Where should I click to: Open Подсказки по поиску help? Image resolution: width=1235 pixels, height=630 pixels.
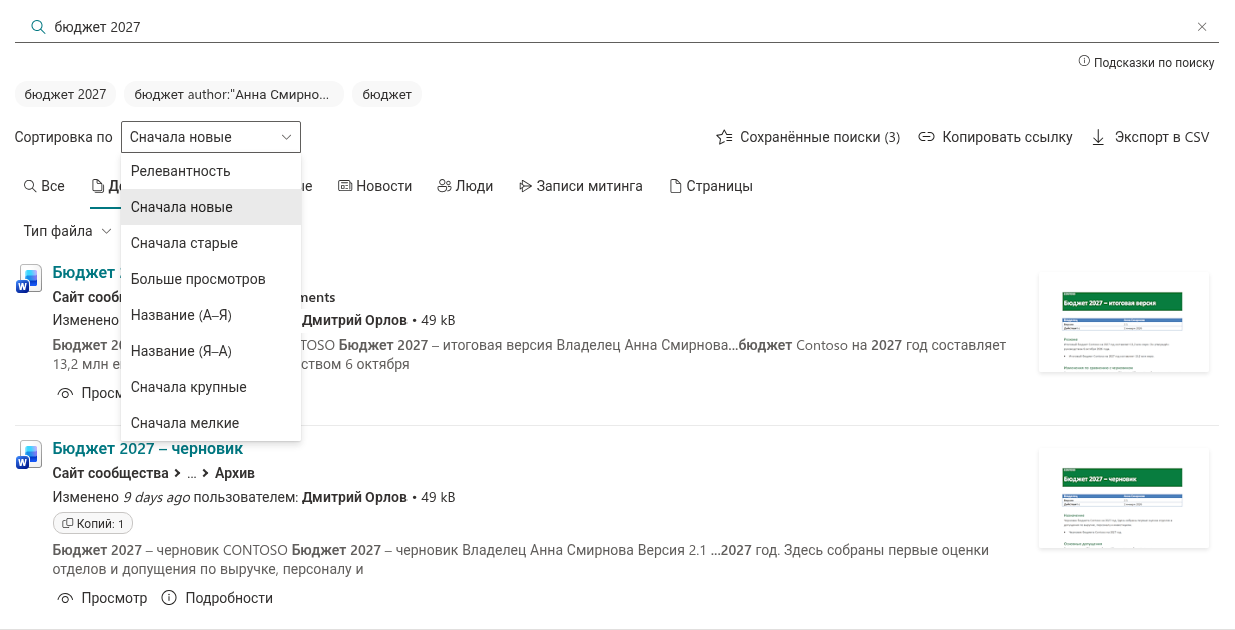pos(1146,62)
